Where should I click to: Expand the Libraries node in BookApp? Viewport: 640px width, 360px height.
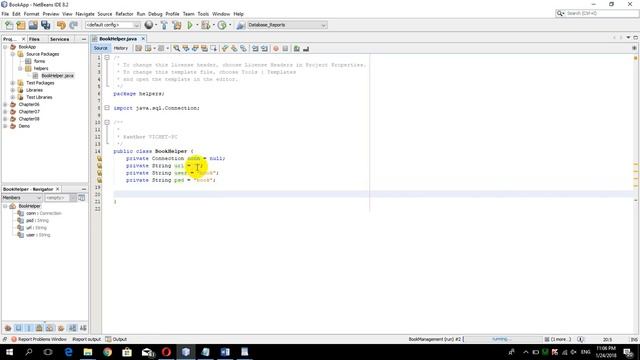coord(13,90)
